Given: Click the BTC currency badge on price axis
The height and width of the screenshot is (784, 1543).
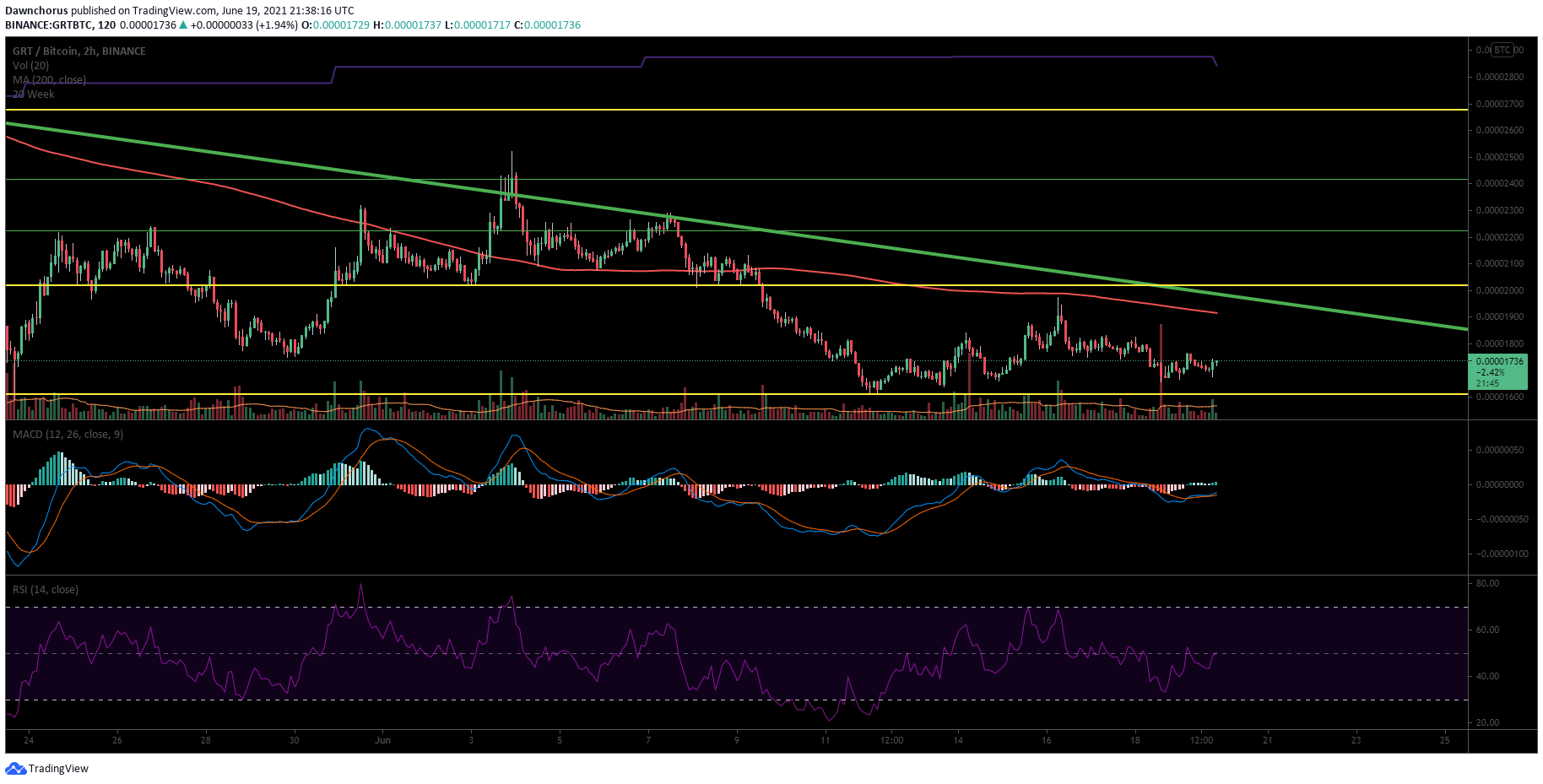Looking at the screenshot, I should (1502, 50).
